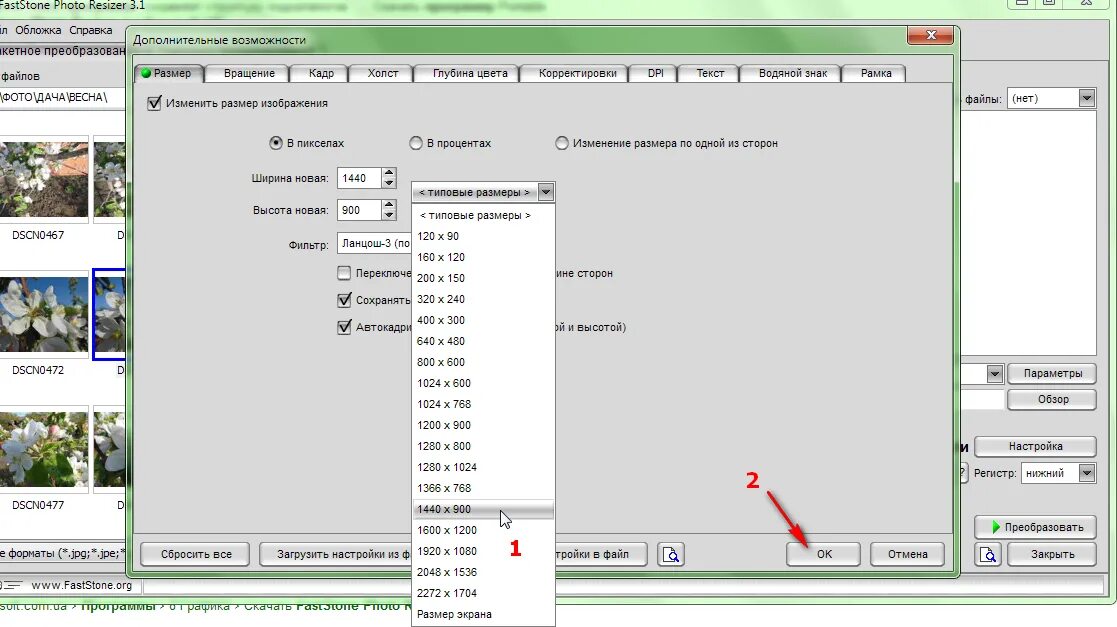This screenshot has height=627, width=1117.
Task: Choose 160 x 120 size preset
Action: pyautogui.click(x=483, y=257)
